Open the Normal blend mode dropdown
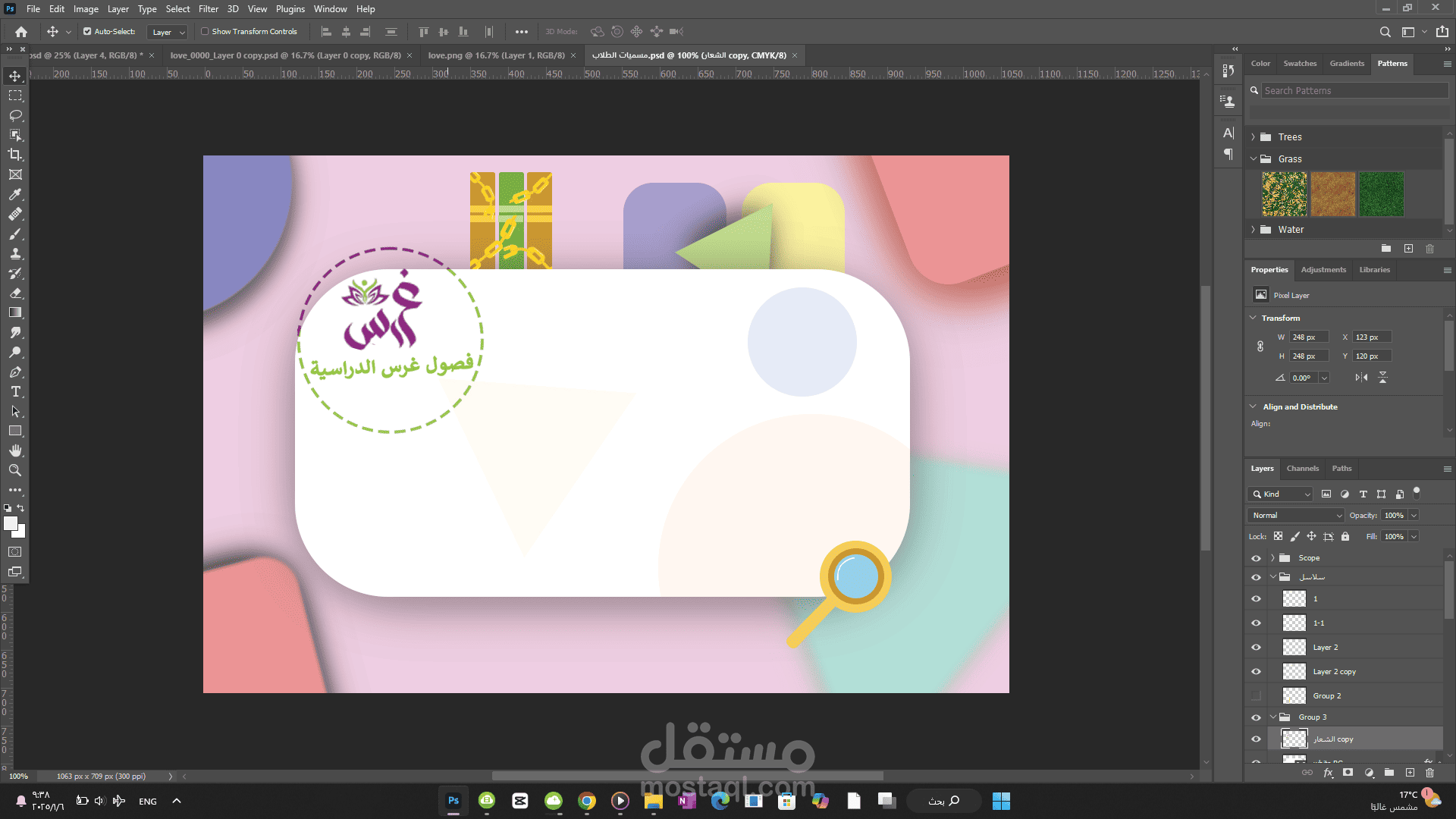This screenshot has height=819, width=1456. point(1295,516)
